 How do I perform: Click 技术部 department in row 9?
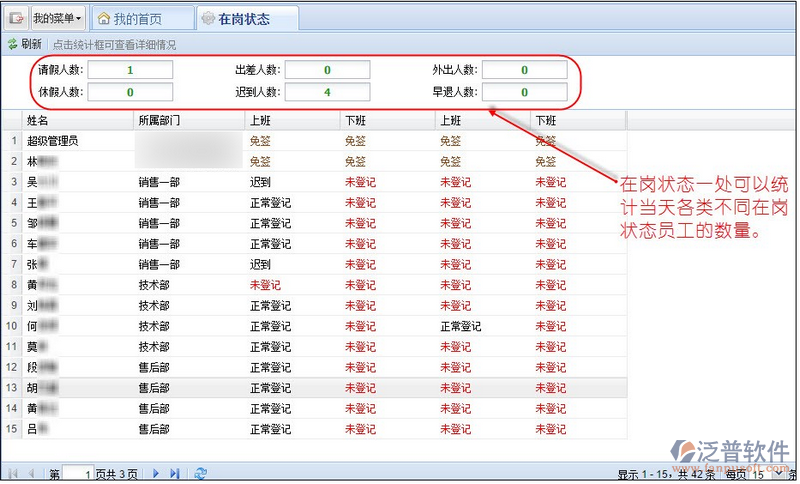coord(154,306)
